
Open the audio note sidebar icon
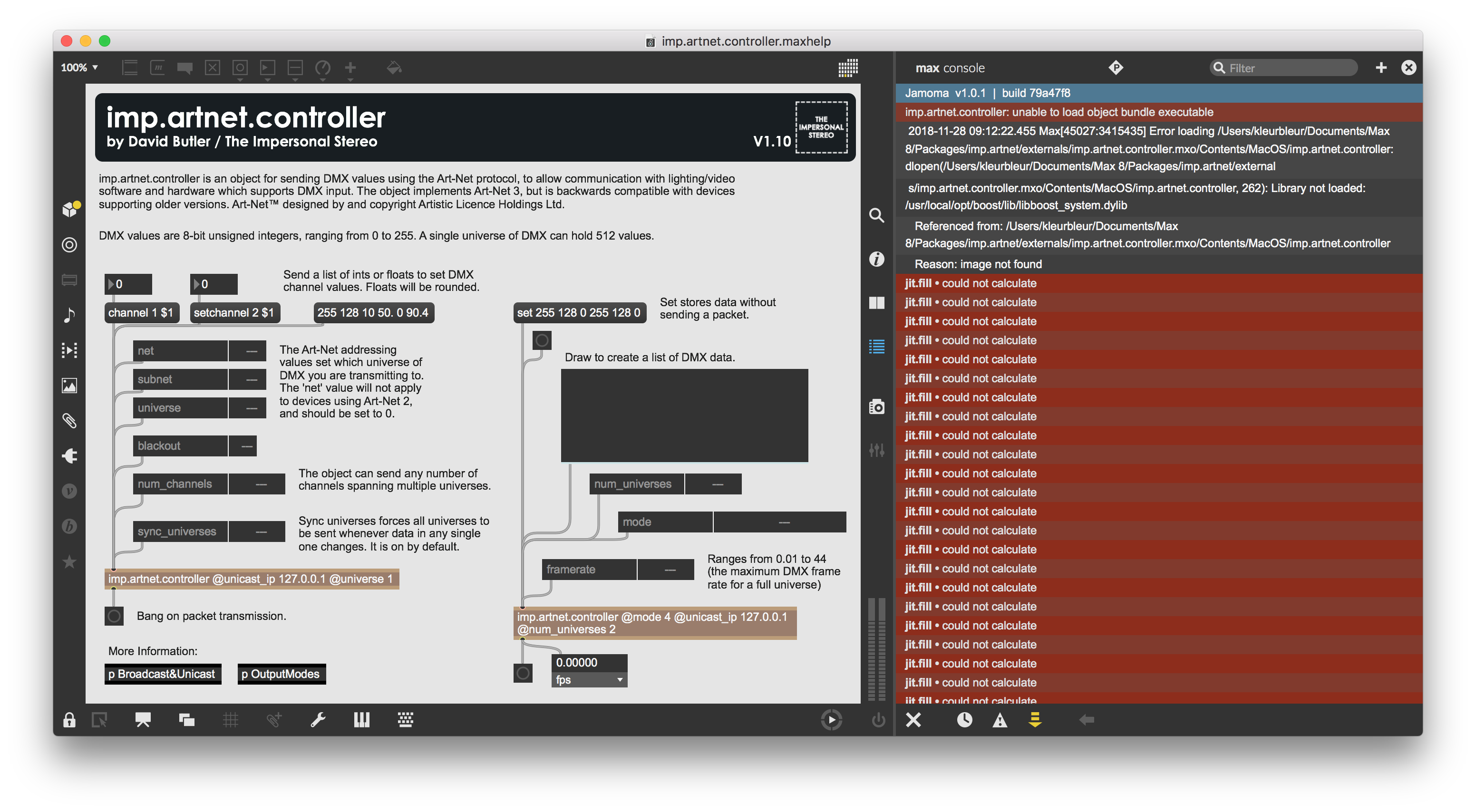[x=69, y=315]
